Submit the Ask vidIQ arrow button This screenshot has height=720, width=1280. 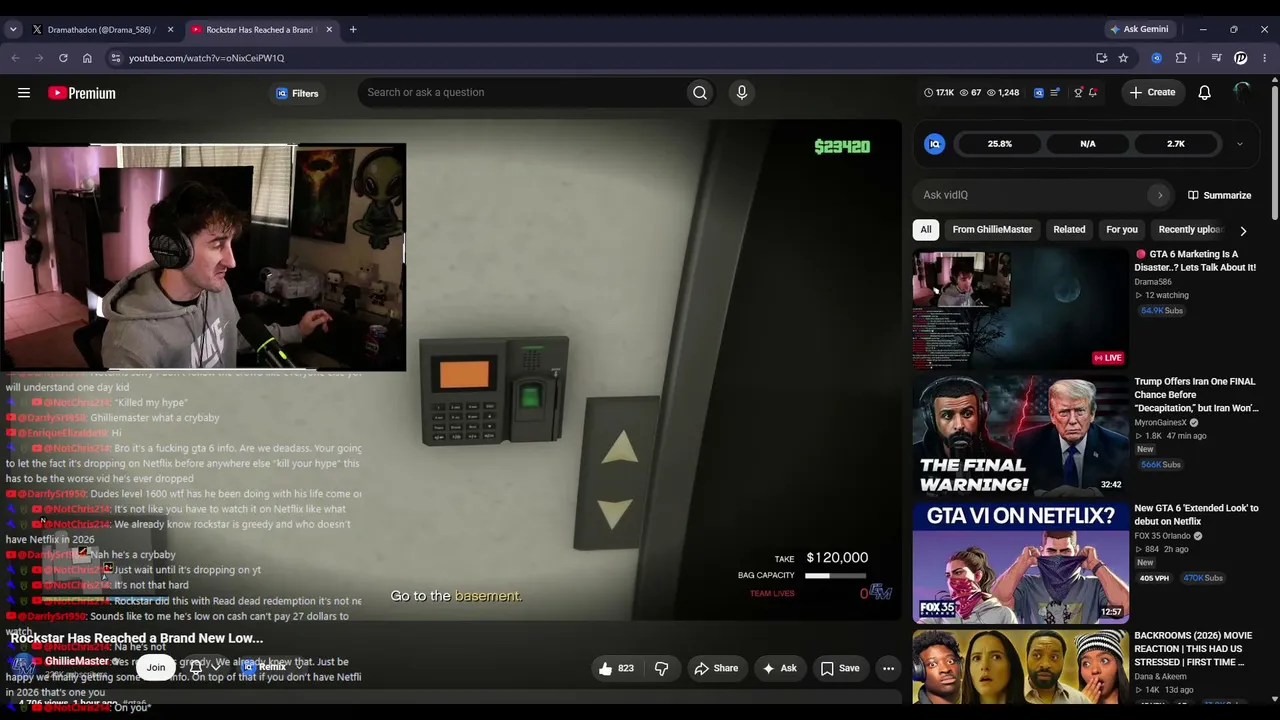click(x=1160, y=195)
